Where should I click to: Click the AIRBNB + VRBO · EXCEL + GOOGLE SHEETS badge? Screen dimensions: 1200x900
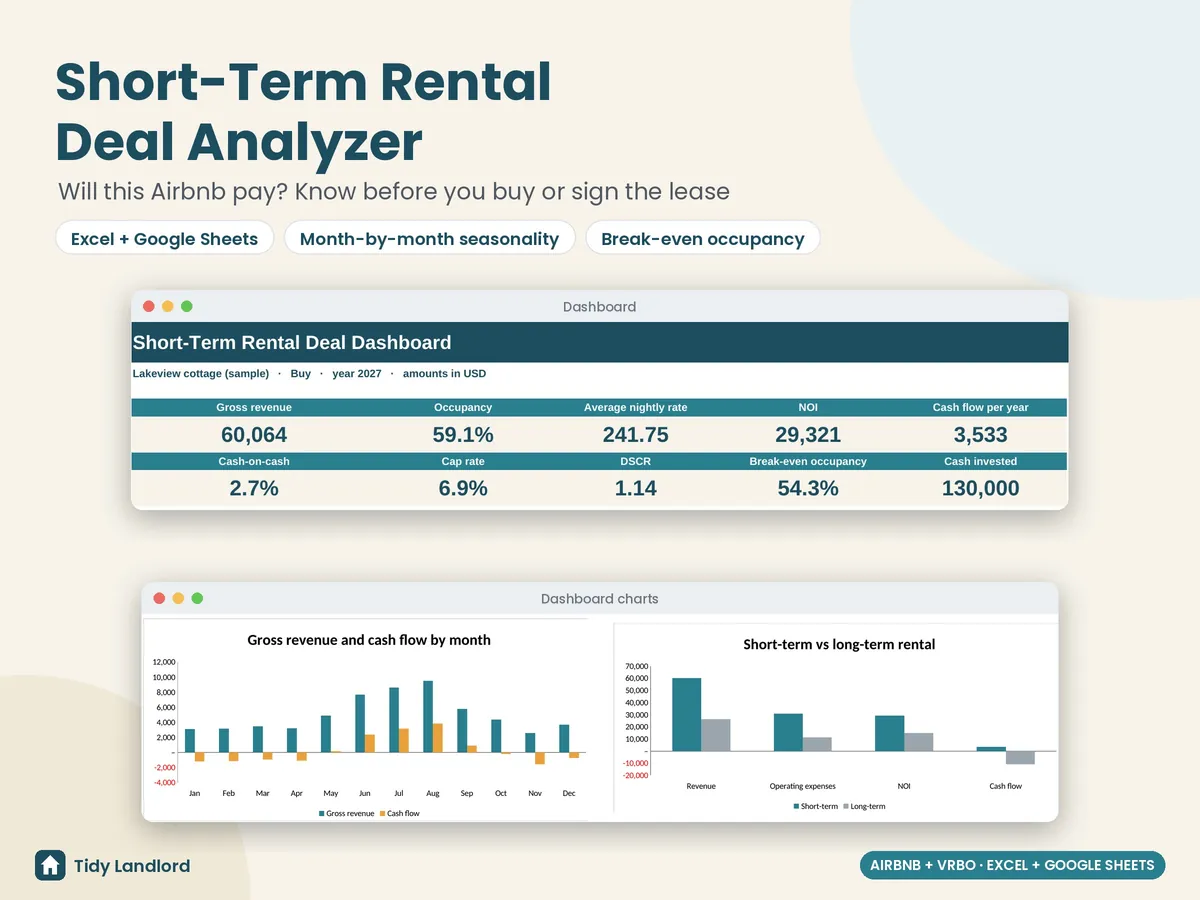[x=1012, y=865]
